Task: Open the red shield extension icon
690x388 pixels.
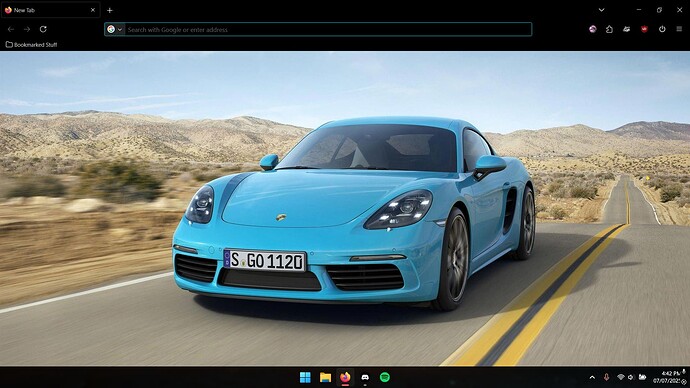Action: (644, 29)
